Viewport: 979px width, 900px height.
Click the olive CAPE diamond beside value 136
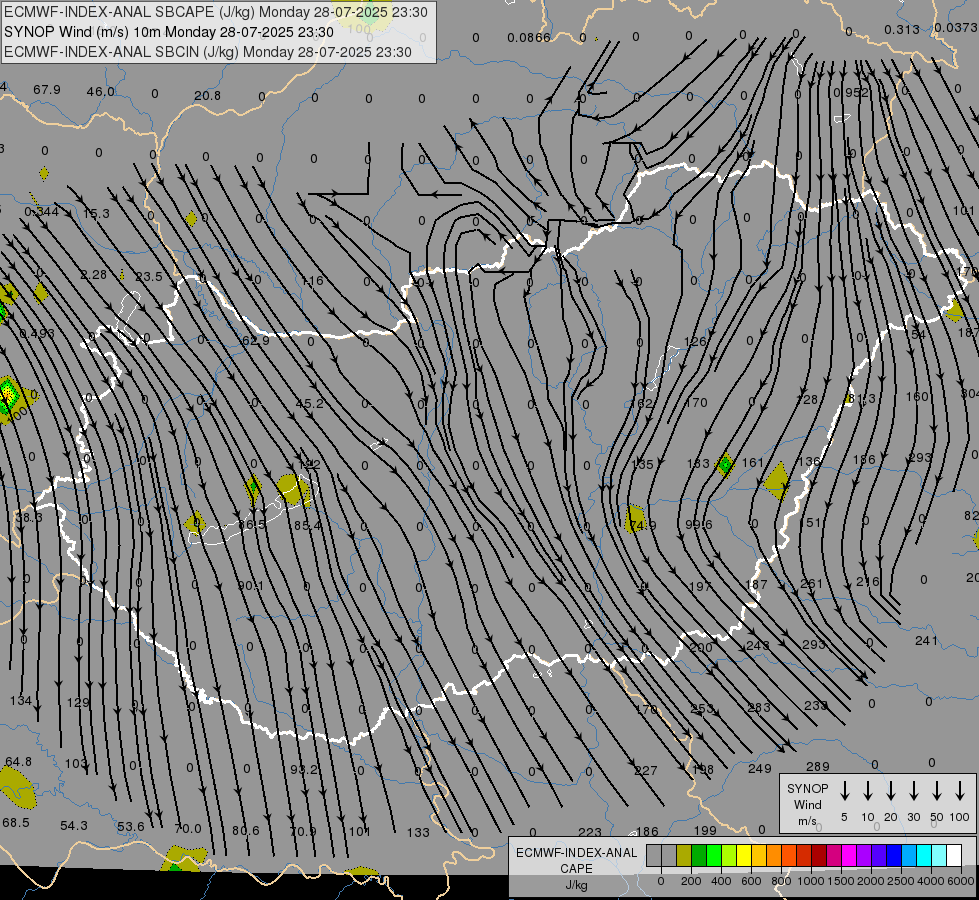click(x=777, y=481)
